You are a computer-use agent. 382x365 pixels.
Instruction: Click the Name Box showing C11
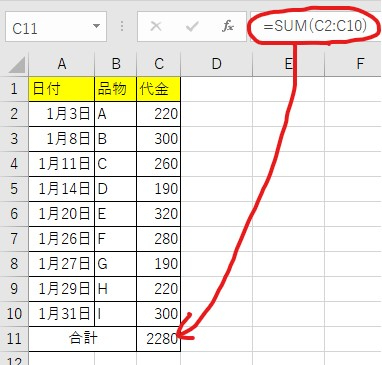point(56,27)
